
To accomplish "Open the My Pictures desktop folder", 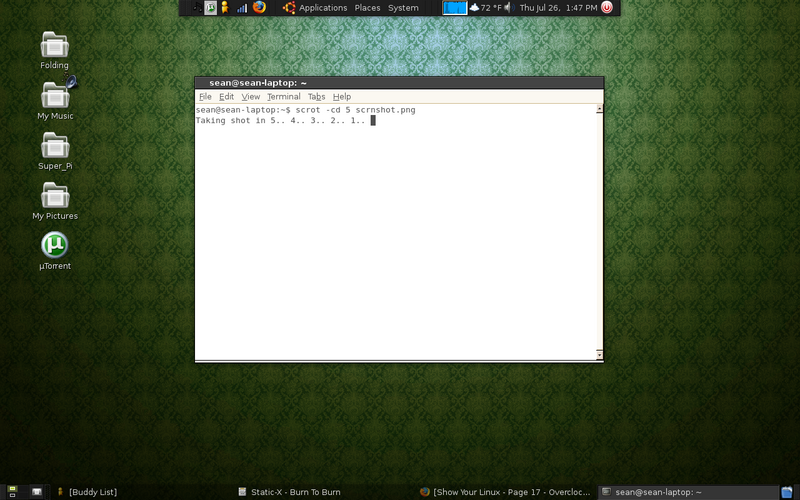I will 55,201.
